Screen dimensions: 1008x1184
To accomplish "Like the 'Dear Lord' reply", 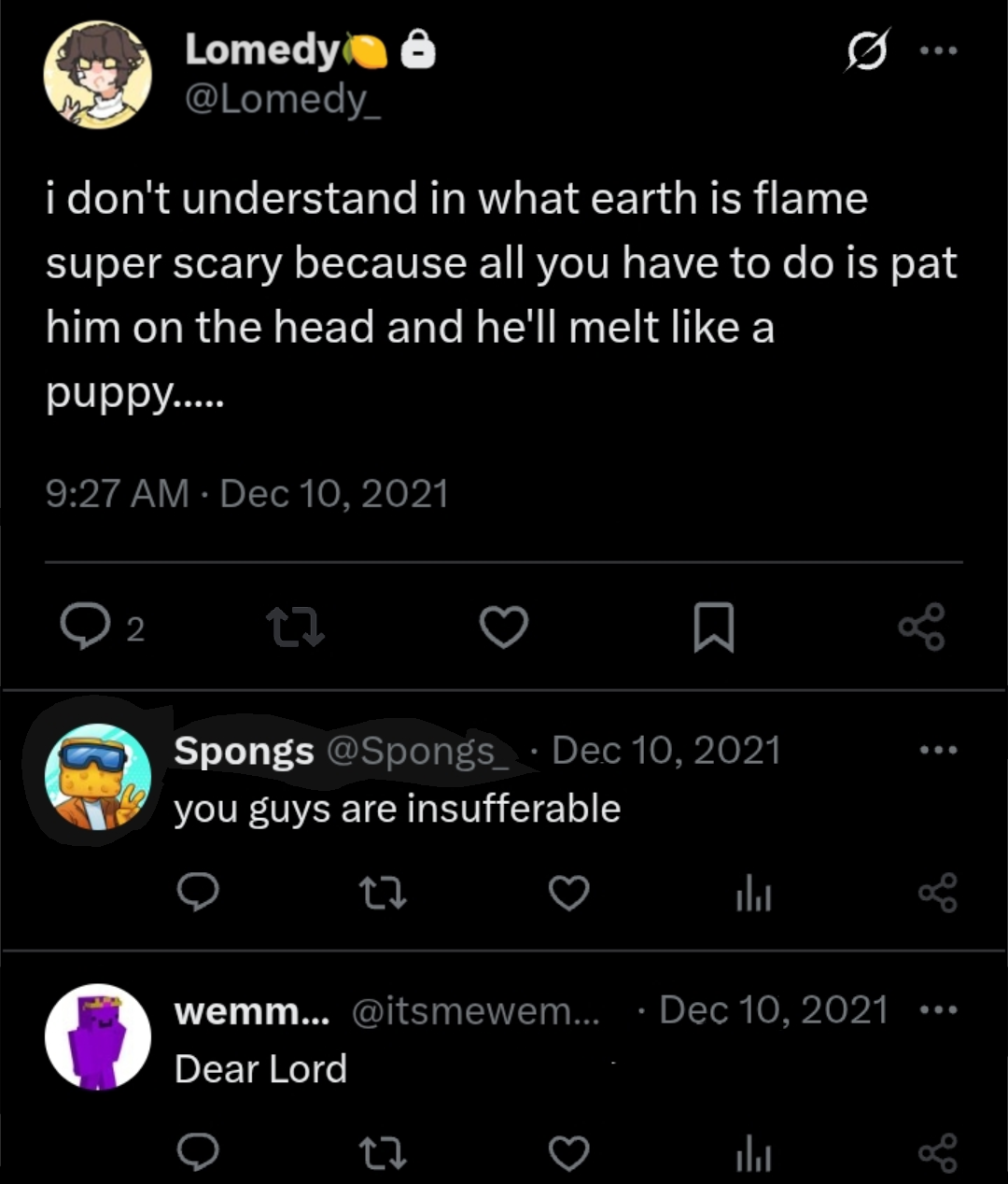I will [x=568, y=1153].
